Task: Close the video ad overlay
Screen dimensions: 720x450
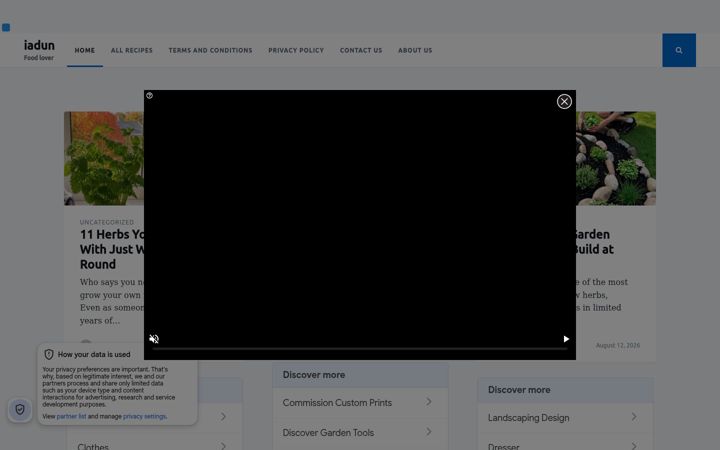Action: [564, 101]
